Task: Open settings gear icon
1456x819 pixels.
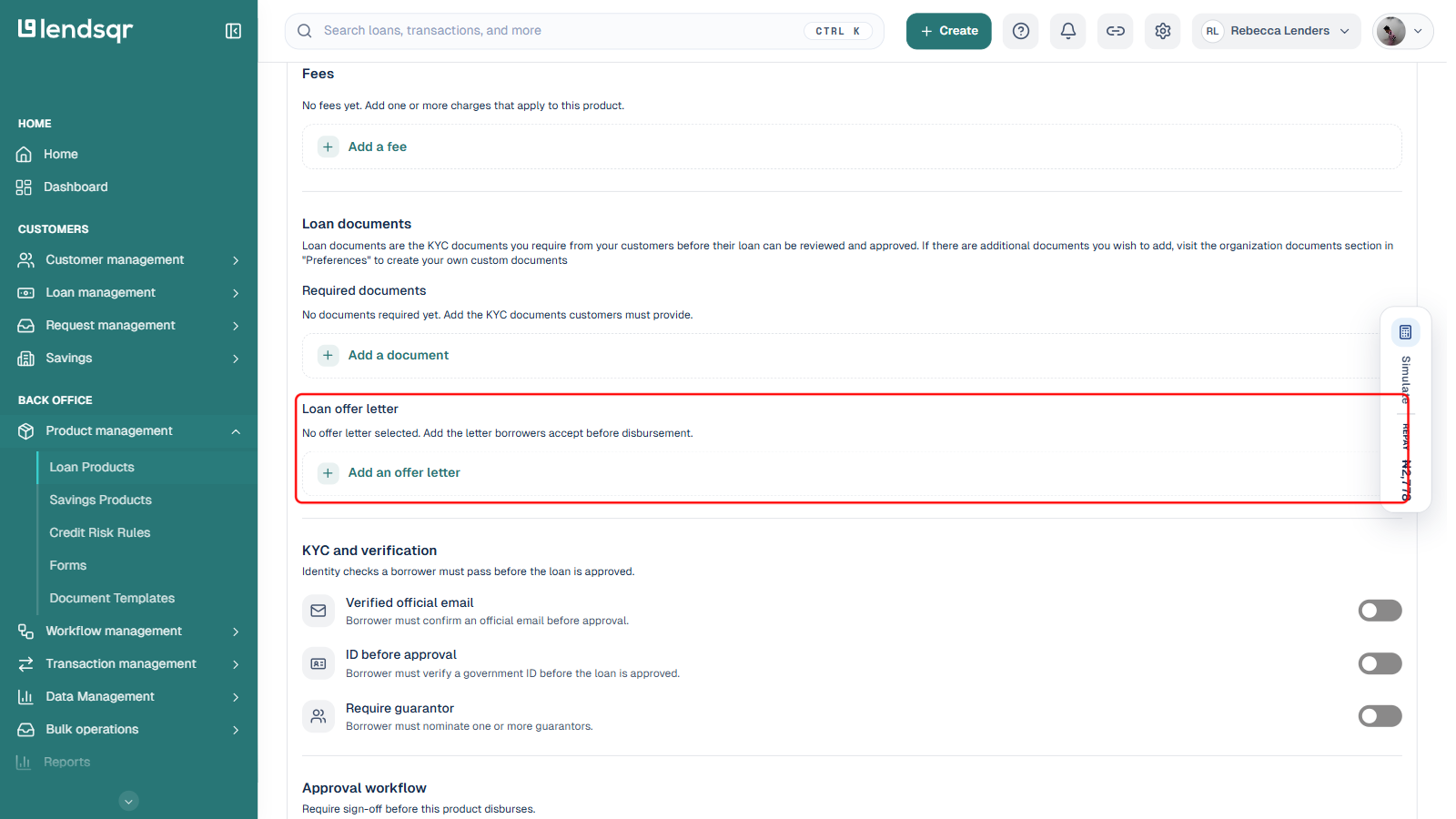Action: [x=1163, y=31]
